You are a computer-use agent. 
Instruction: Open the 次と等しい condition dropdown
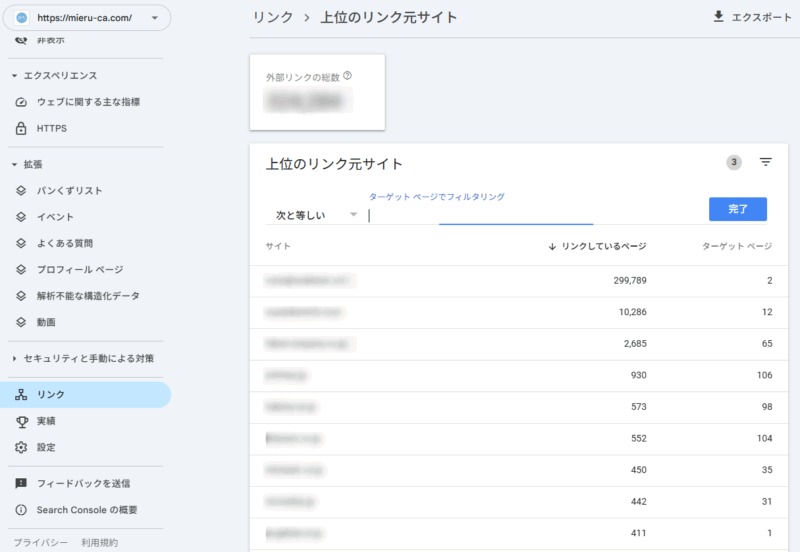pos(316,215)
